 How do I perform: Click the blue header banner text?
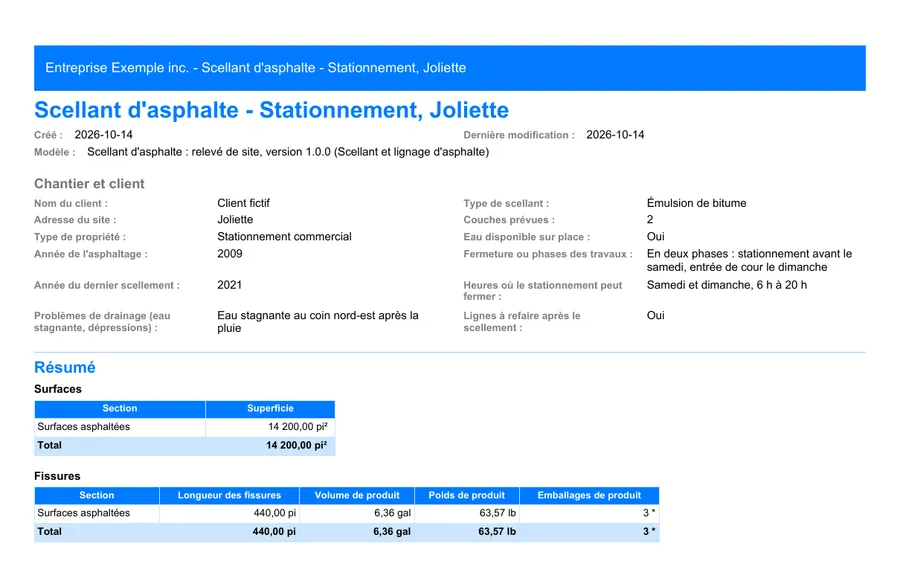[255, 68]
